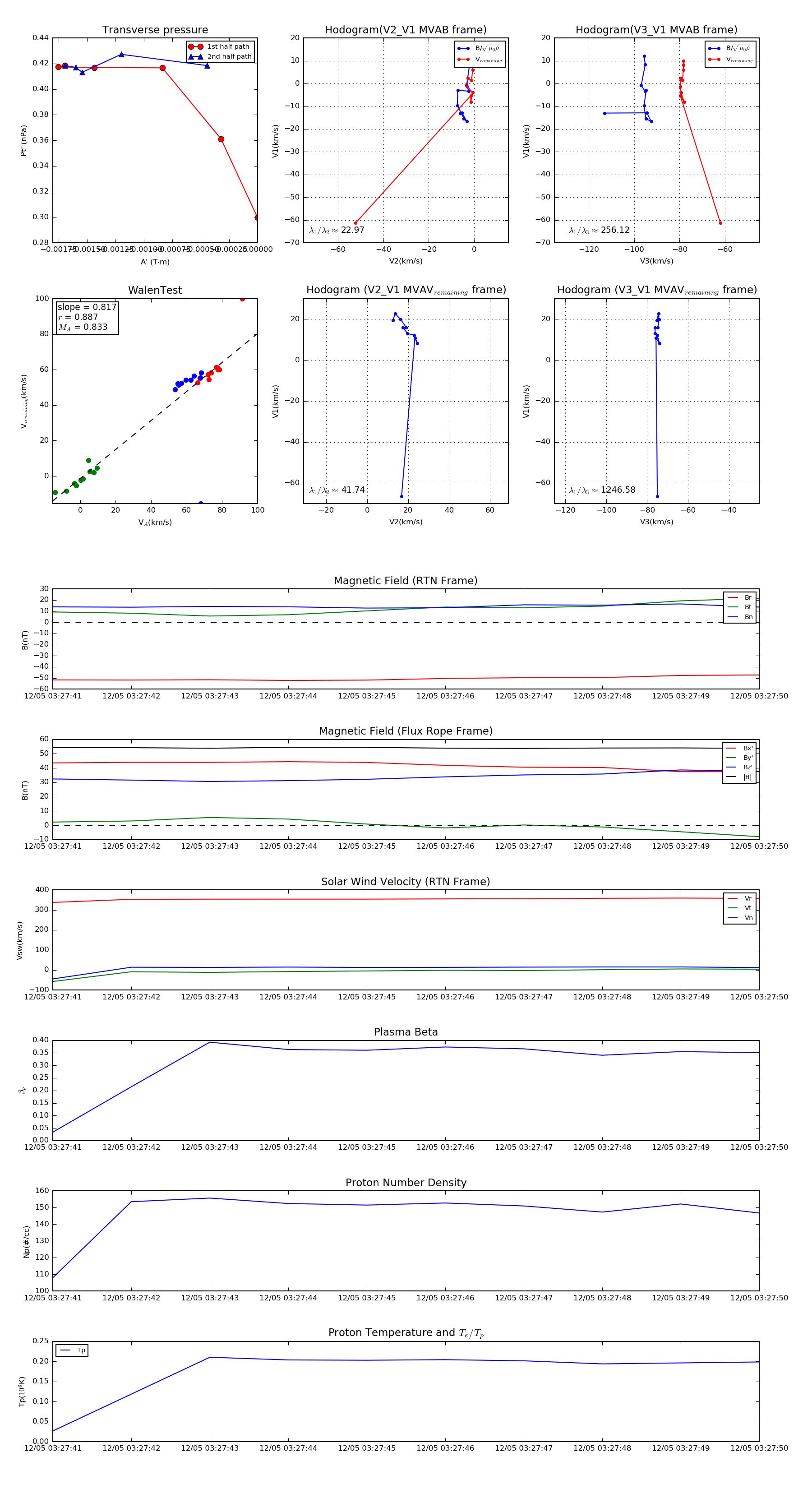Click the λ1/λ2 ≈ 41.74 annotation

(x=337, y=490)
